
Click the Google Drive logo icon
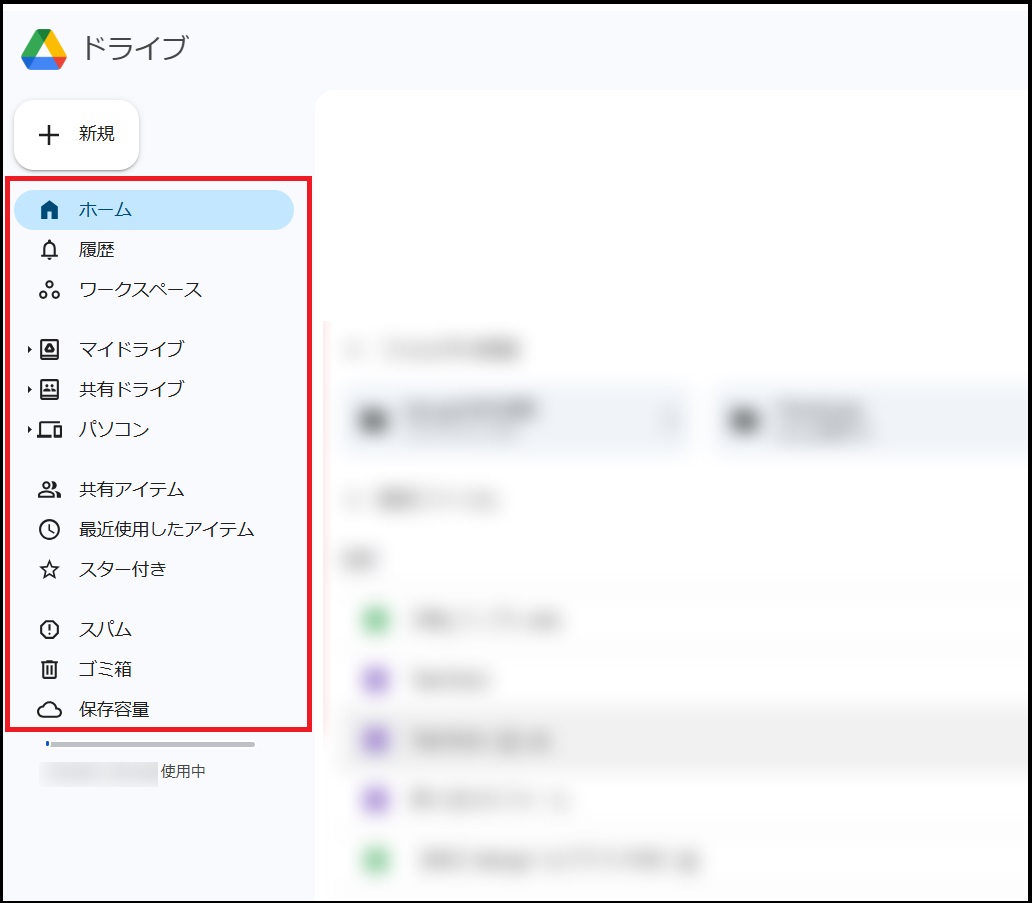pos(44,49)
